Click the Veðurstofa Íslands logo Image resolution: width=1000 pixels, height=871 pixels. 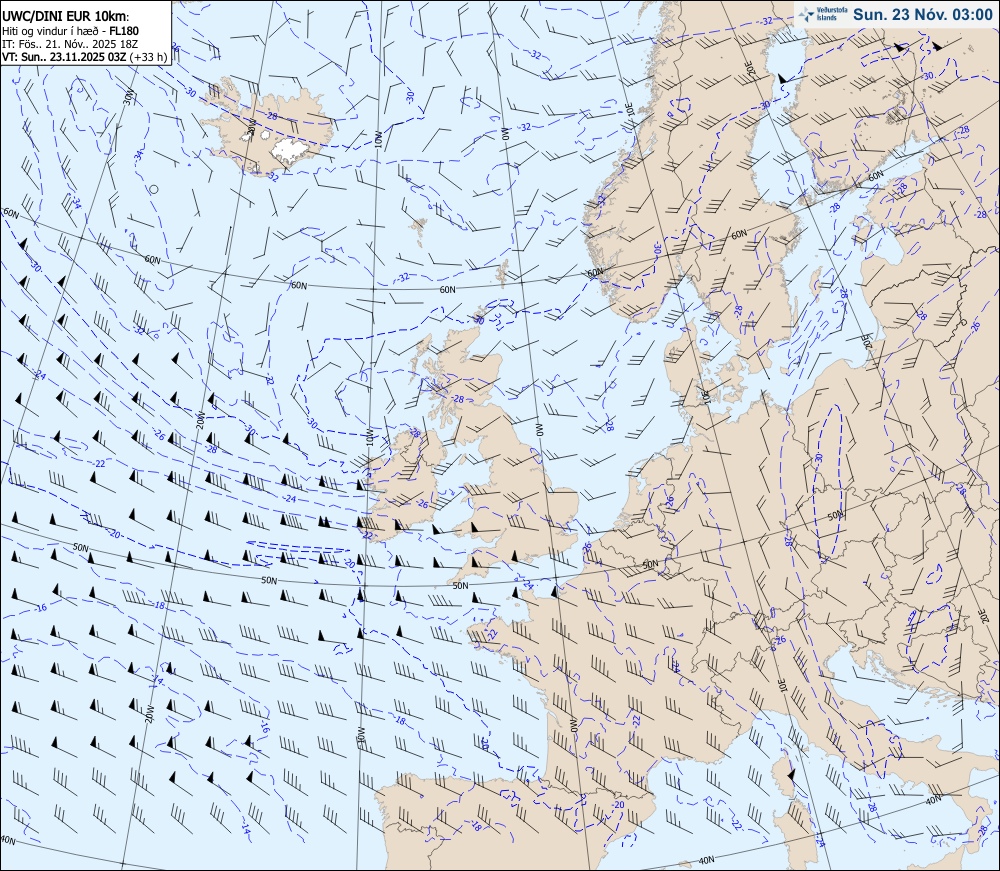(822, 14)
